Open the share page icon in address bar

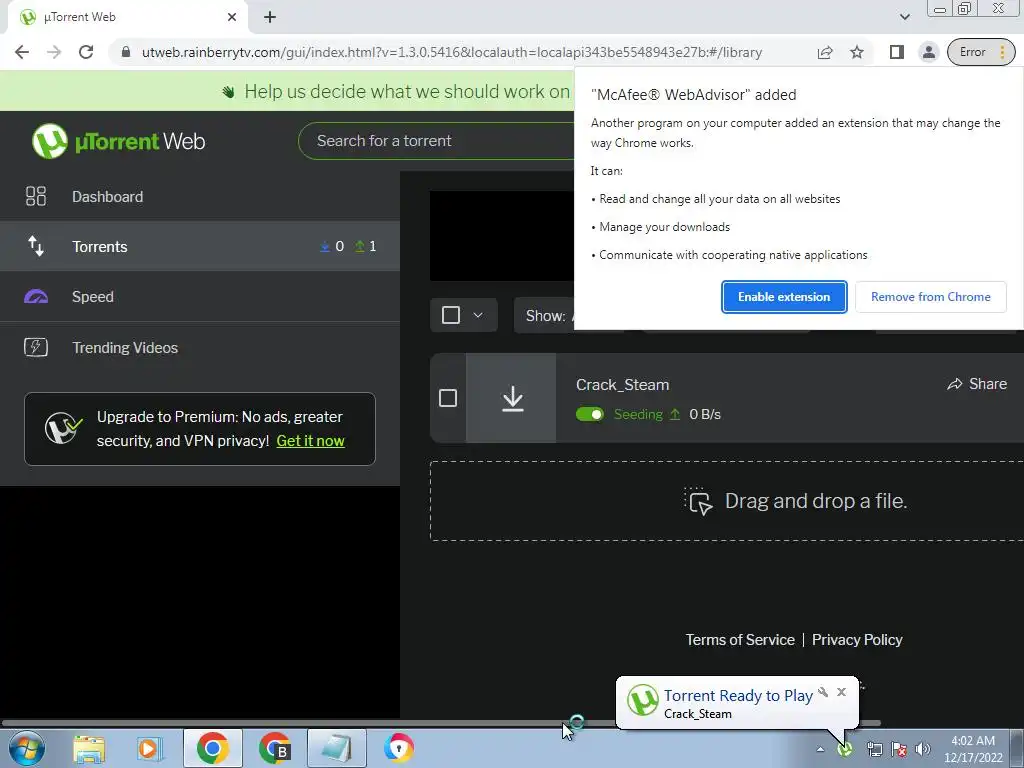pos(825,52)
